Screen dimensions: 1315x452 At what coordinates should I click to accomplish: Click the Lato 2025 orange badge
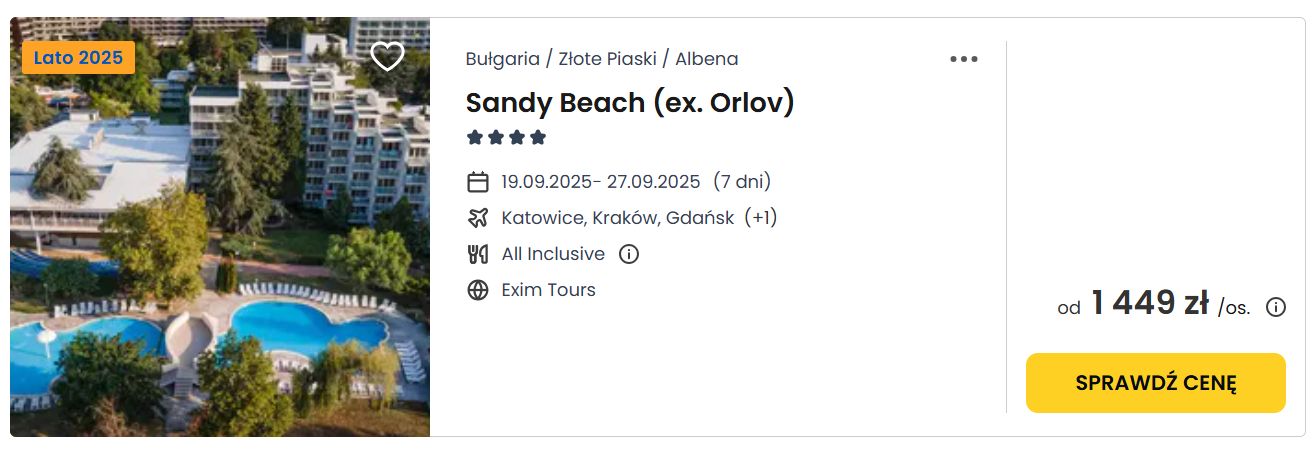coord(78,58)
